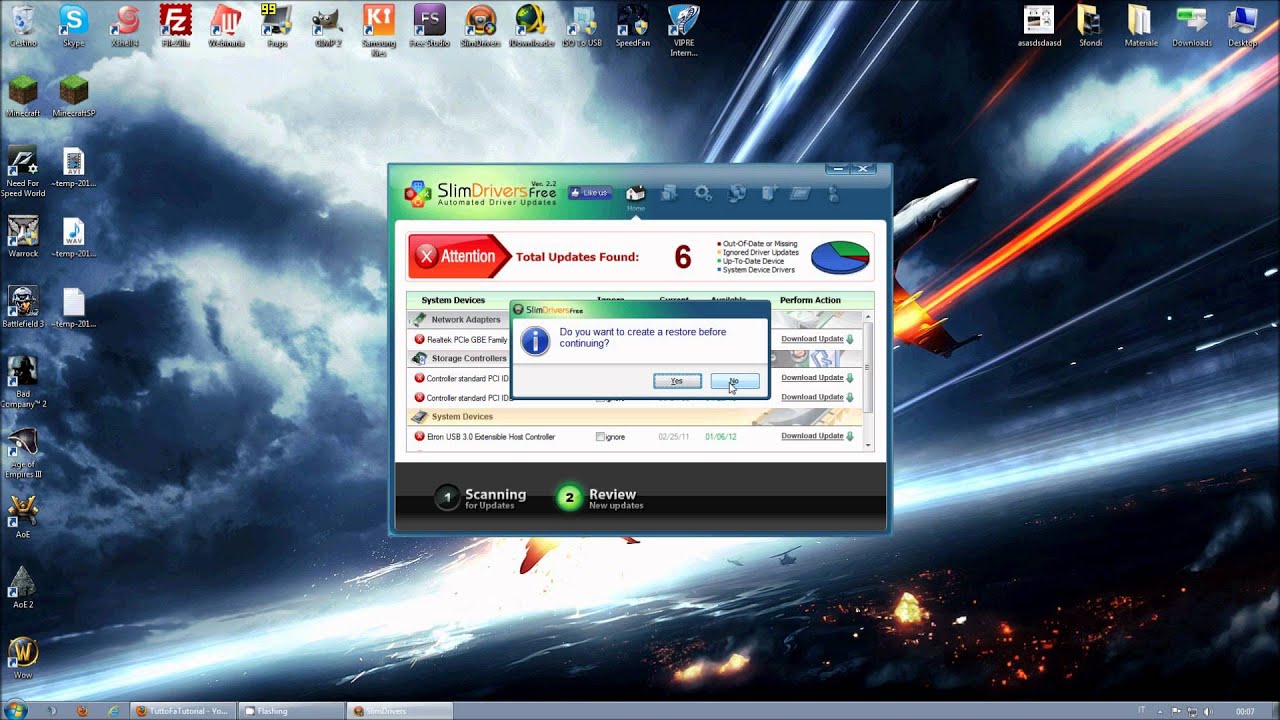Image resolution: width=1280 pixels, height=720 pixels.
Task: Open the Desktop shortcut icon at top right
Action: 1243,25
